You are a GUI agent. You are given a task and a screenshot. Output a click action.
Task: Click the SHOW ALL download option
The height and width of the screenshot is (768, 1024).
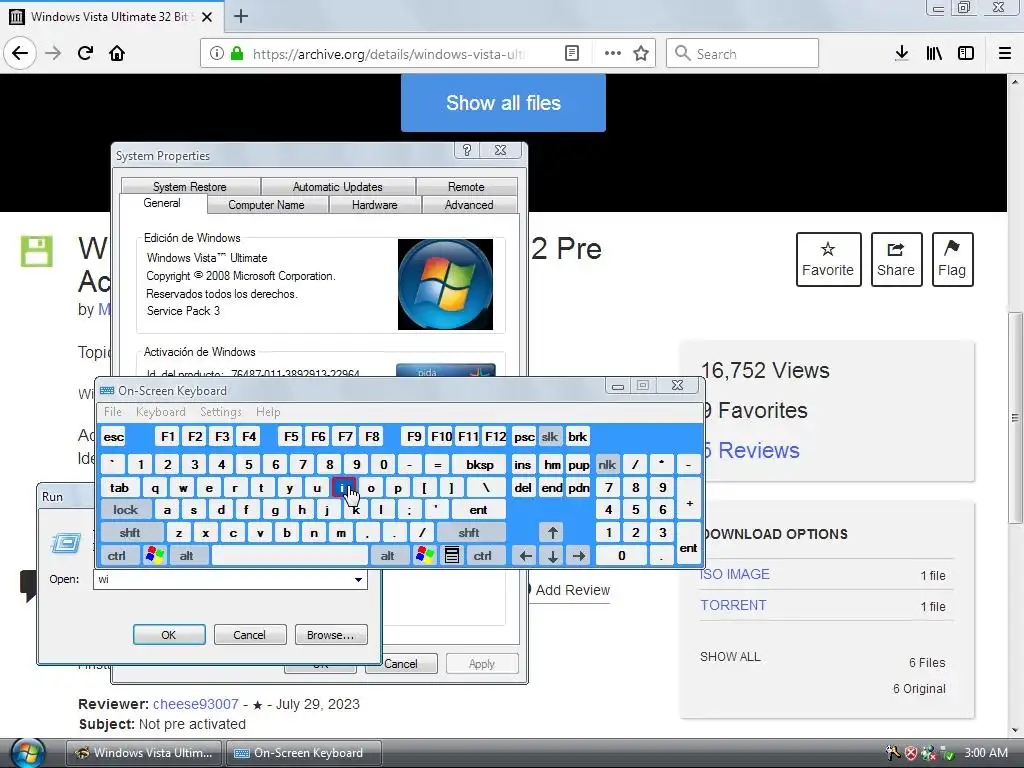[730, 657]
